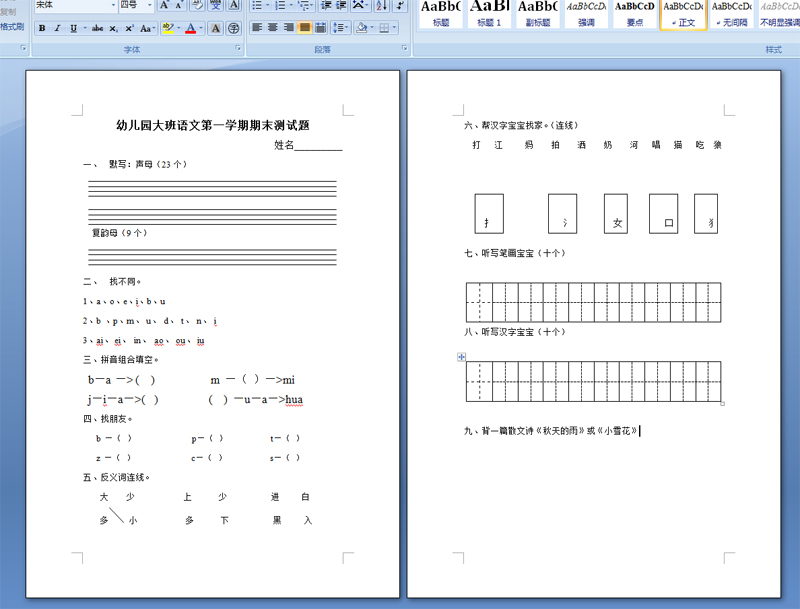Open the phonetic guide (拼音) tool
Screen dimensions: 800x609
coord(216,5)
